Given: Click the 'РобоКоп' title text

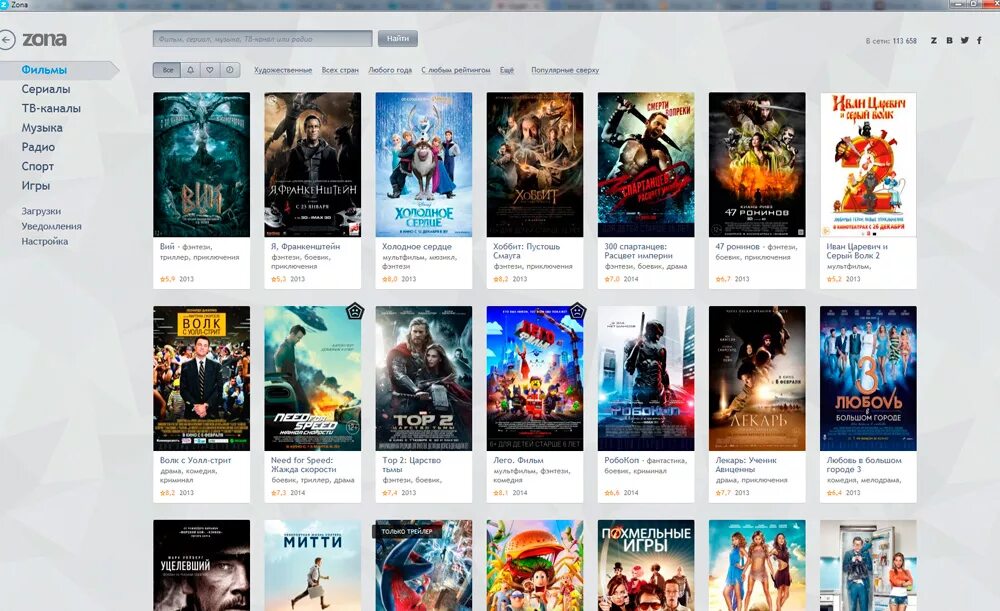Looking at the screenshot, I should coord(621,460).
